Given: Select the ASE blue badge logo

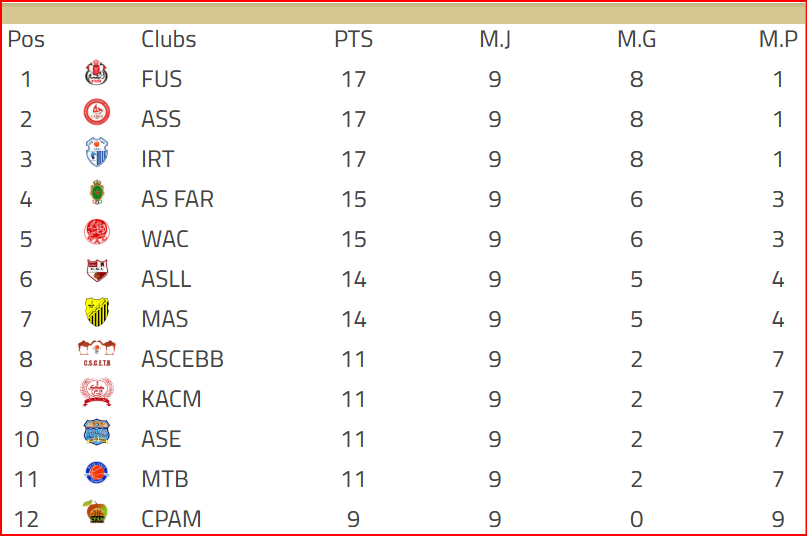Looking at the screenshot, I should coord(97,432).
